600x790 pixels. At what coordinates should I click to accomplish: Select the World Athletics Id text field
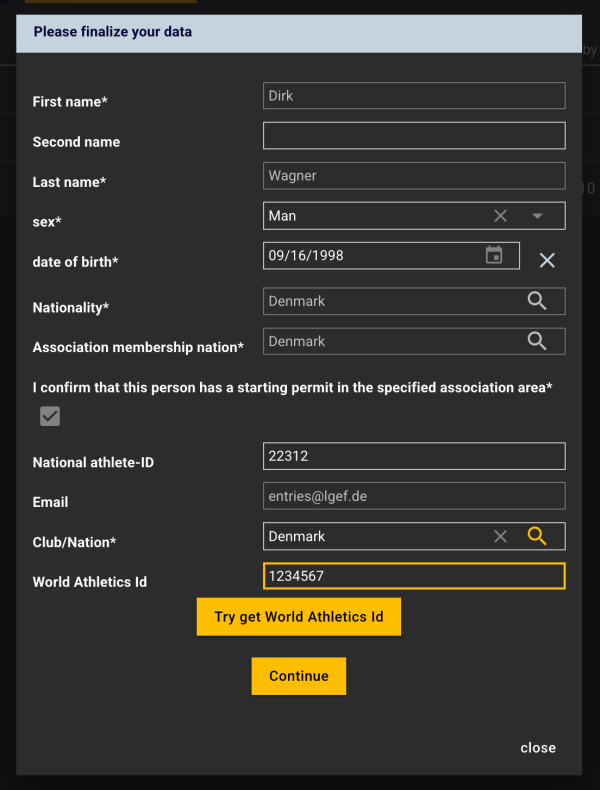414,576
